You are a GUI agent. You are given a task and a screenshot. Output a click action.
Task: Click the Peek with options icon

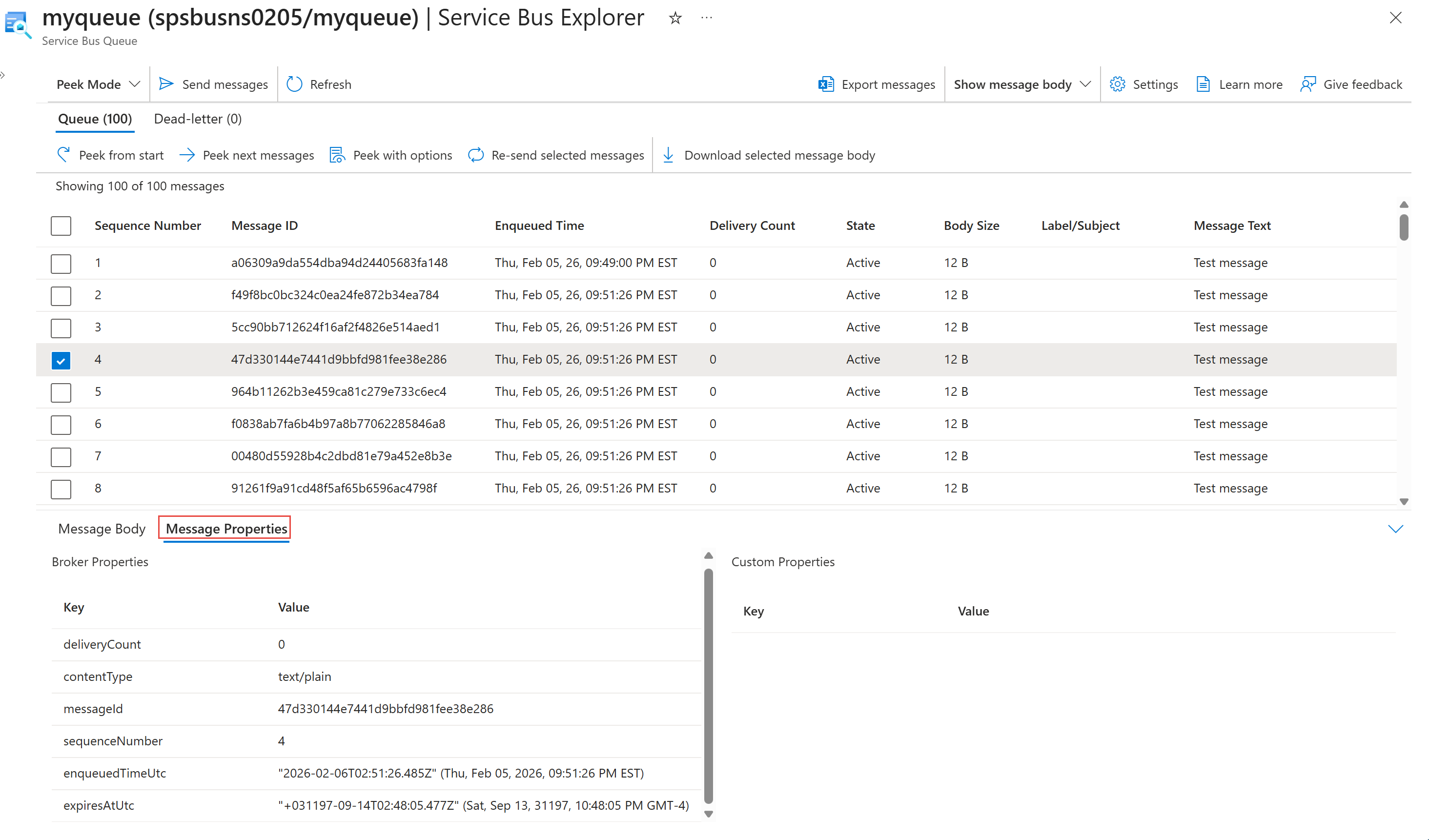point(337,155)
